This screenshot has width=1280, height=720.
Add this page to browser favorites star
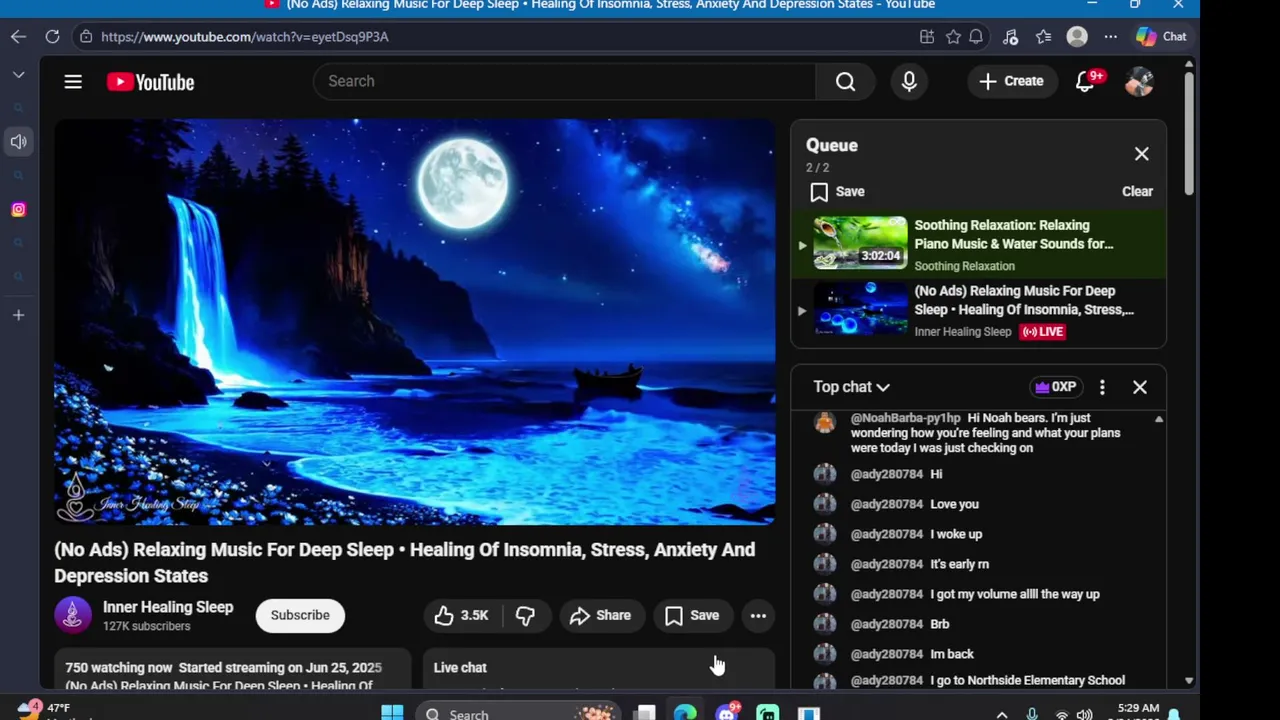point(953,36)
